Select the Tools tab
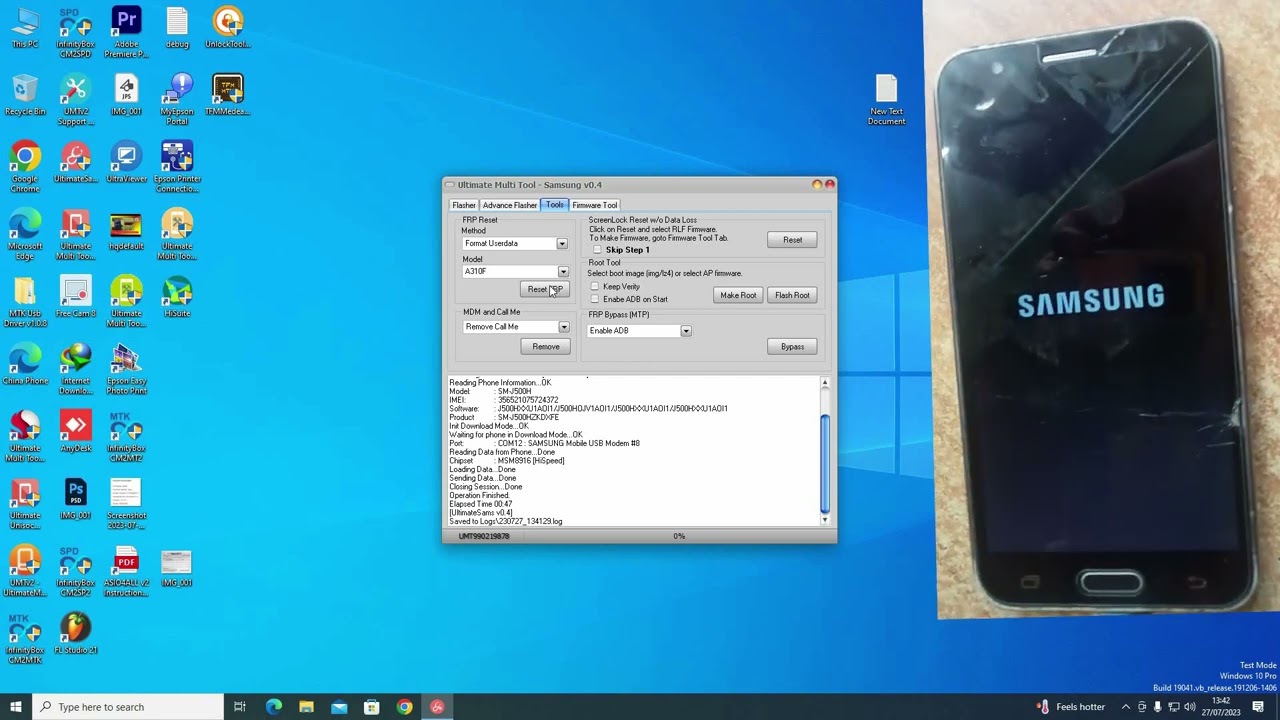Screen dimensions: 1280x720 554,204
